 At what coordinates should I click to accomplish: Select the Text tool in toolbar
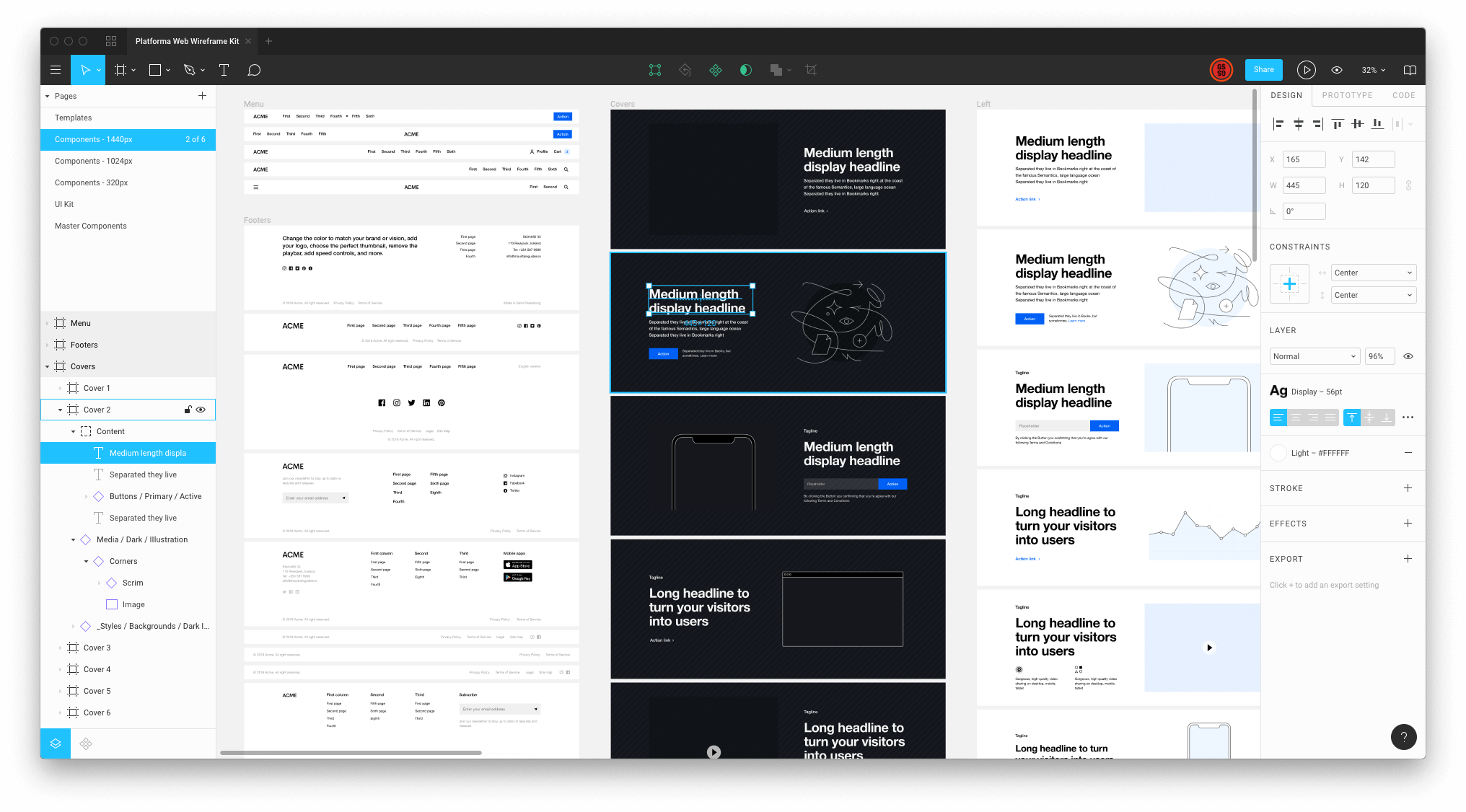[224, 69]
